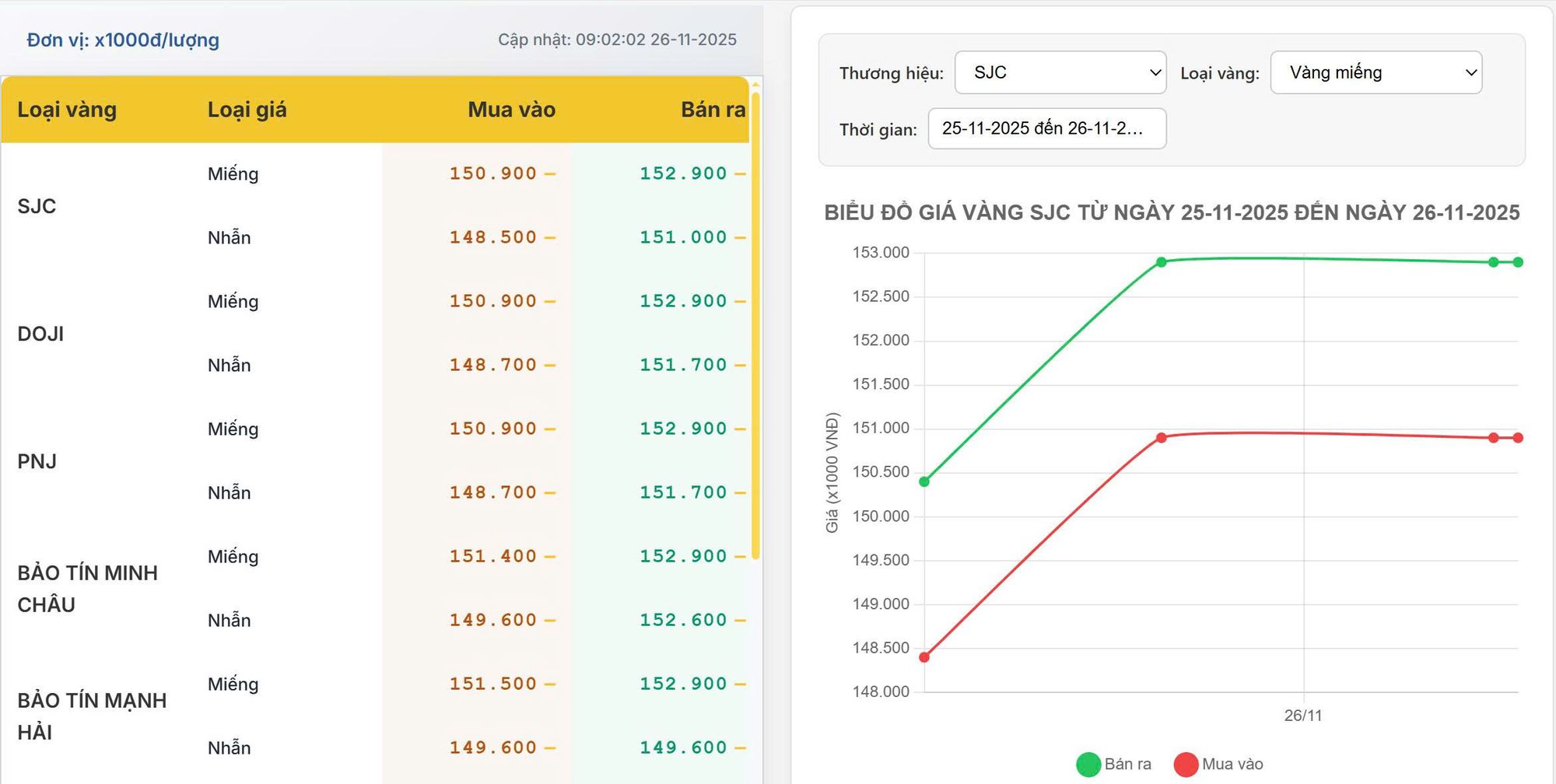Toggle the red Mua vào legend circle

[1186, 765]
